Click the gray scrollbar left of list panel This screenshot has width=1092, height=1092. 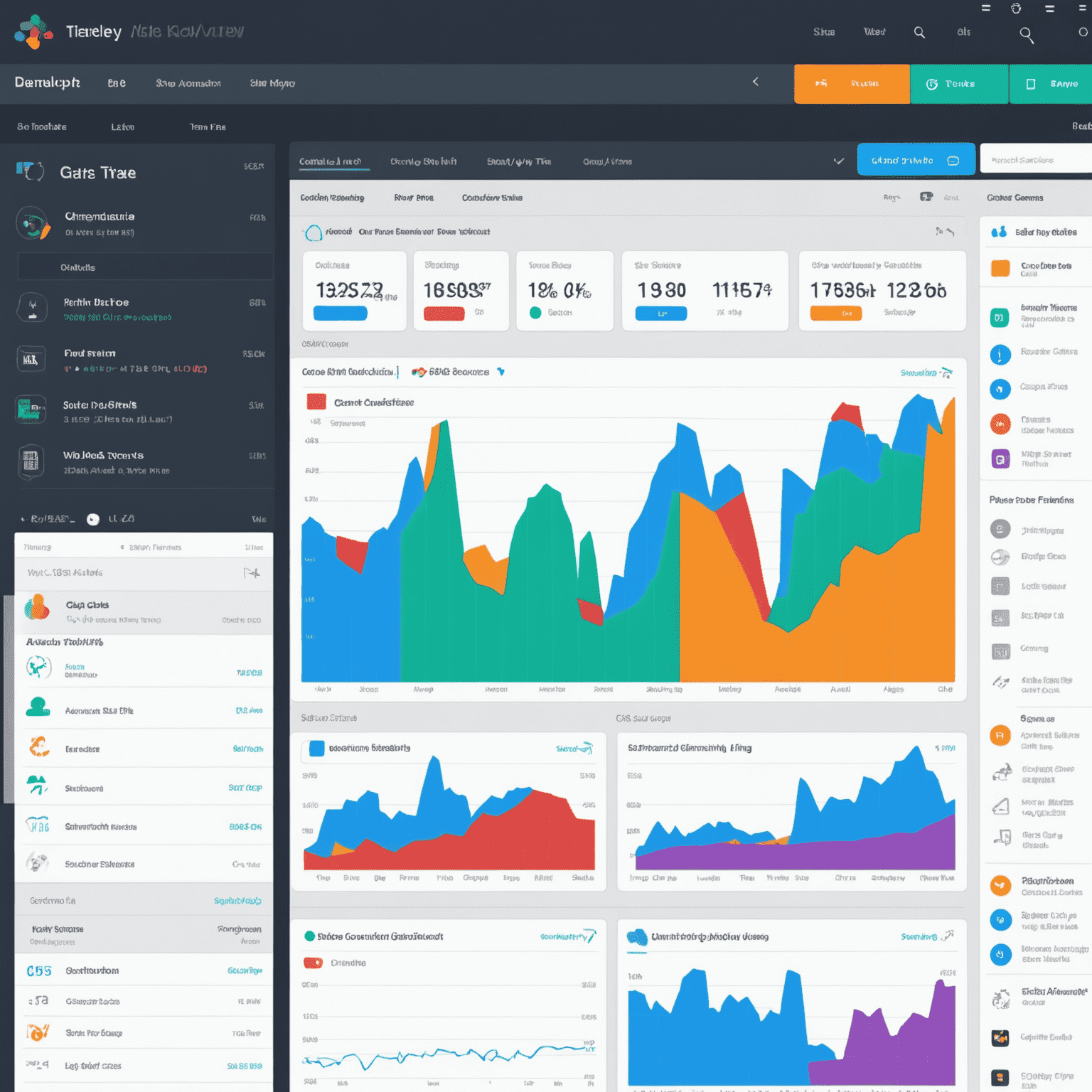(x=9, y=699)
